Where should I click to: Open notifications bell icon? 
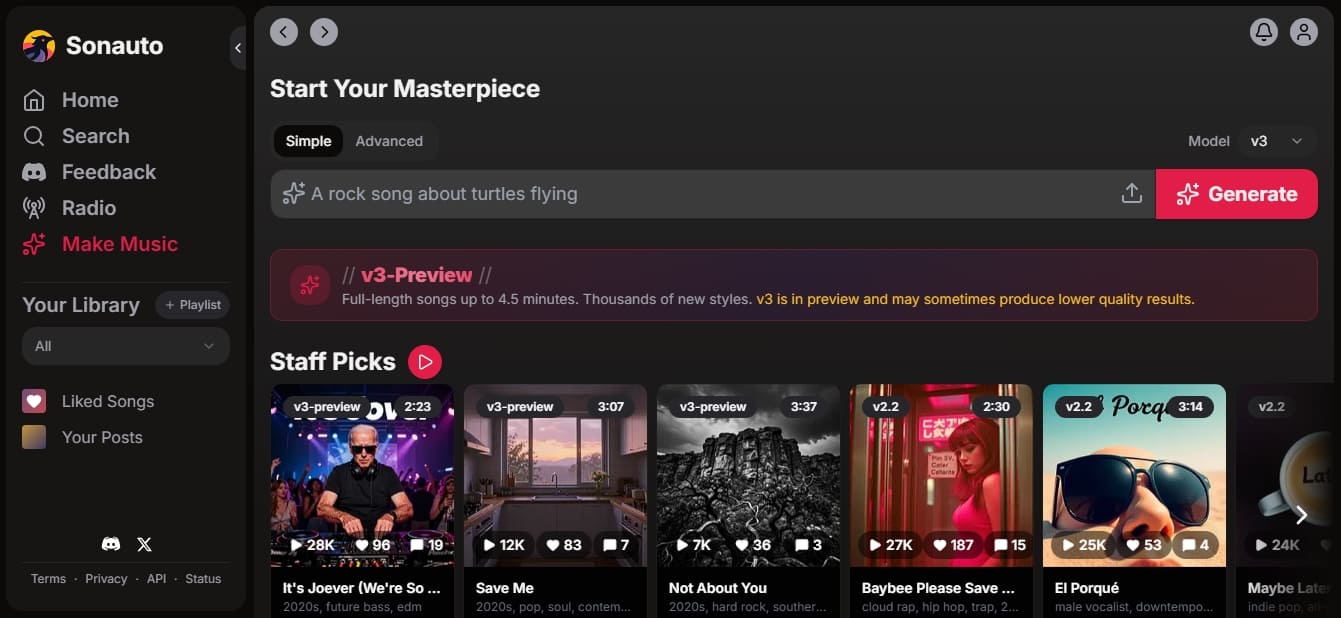(1264, 31)
